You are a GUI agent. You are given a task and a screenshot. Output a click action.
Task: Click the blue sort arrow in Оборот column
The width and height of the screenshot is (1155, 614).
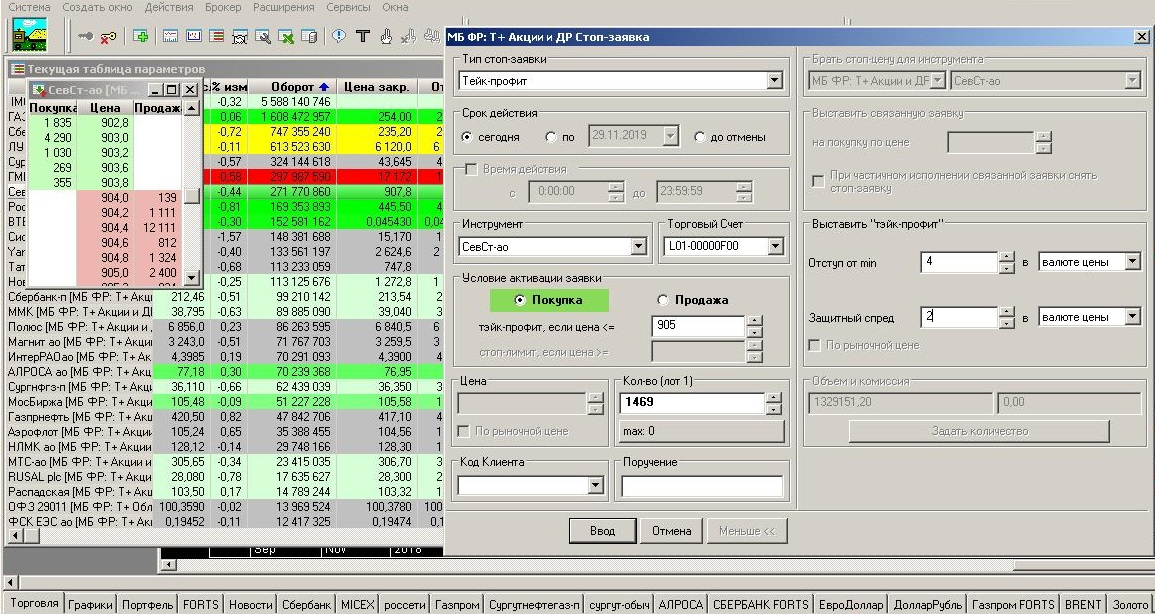323,87
